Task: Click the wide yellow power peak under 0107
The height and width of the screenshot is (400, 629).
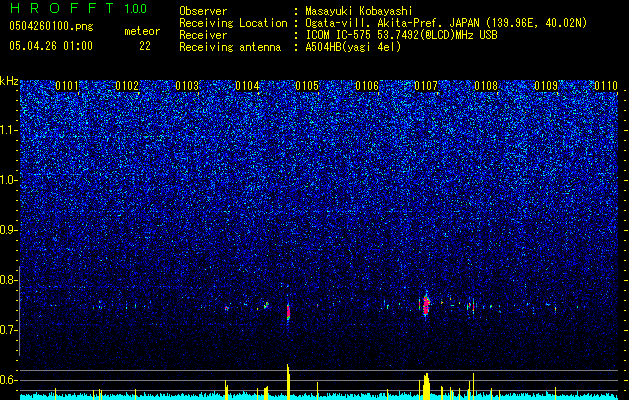Action: click(x=426, y=386)
